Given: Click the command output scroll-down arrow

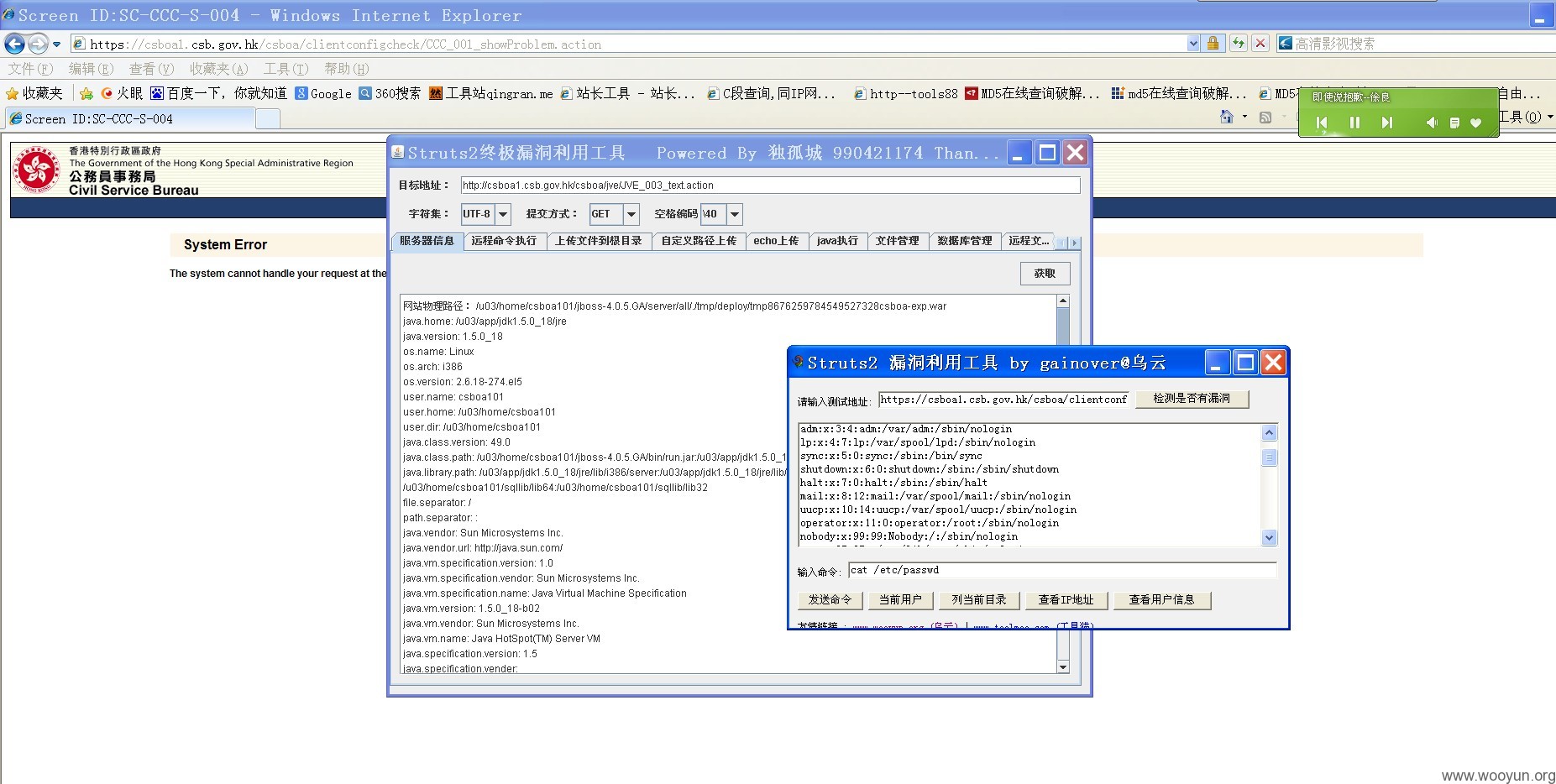Looking at the screenshot, I should 1269,537.
